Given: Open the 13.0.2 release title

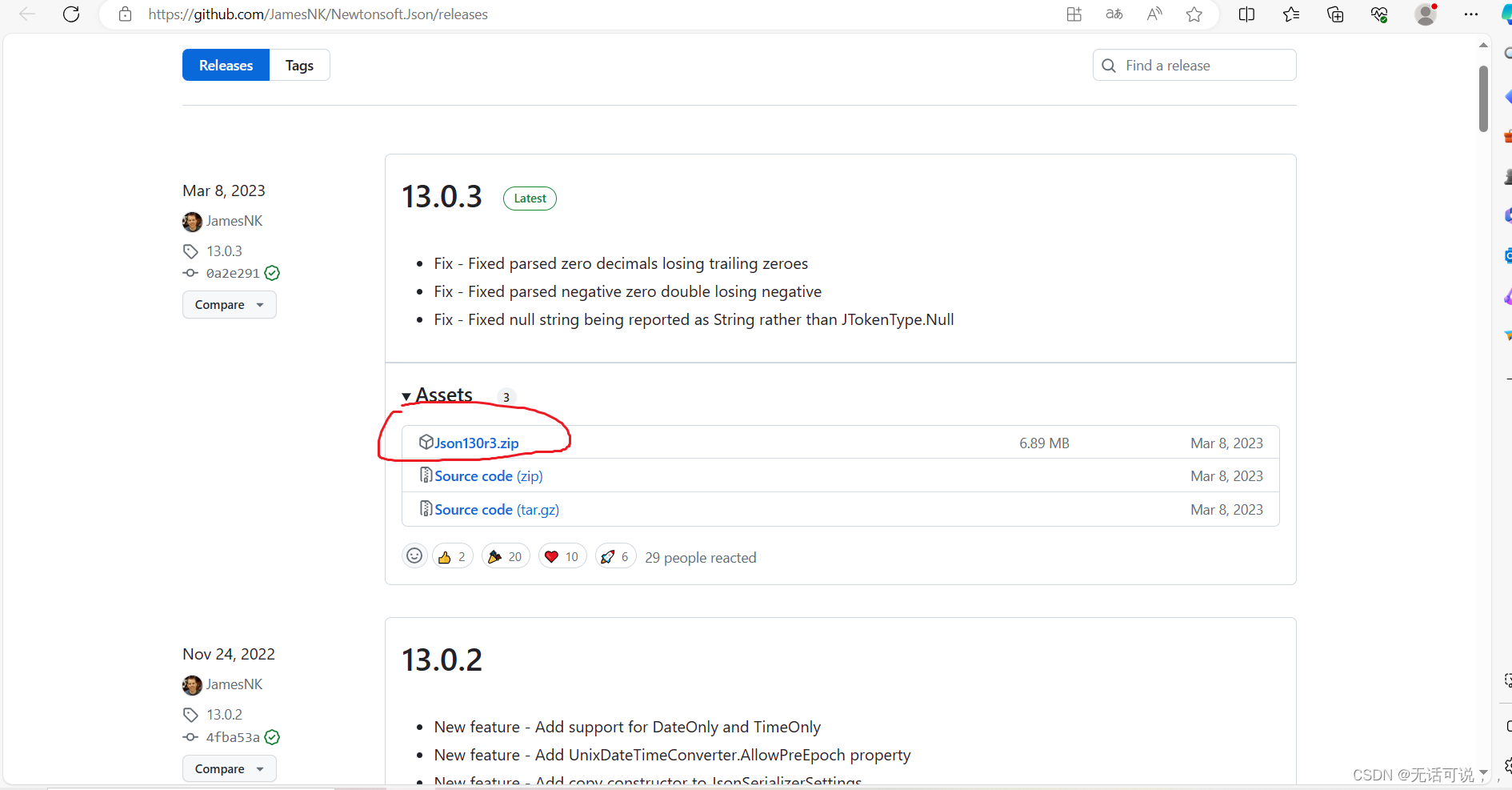Looking at the screenshot, I should 442,660.
